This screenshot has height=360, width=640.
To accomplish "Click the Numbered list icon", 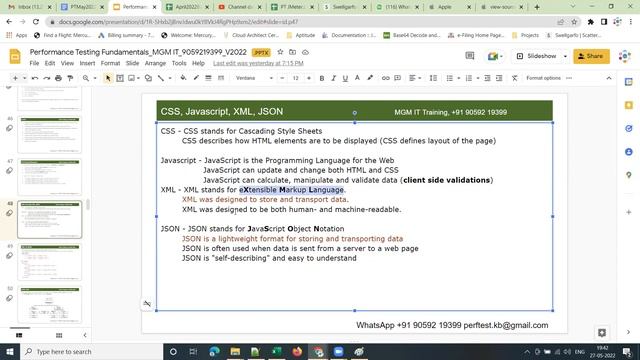I will click(x=469, y=78).
